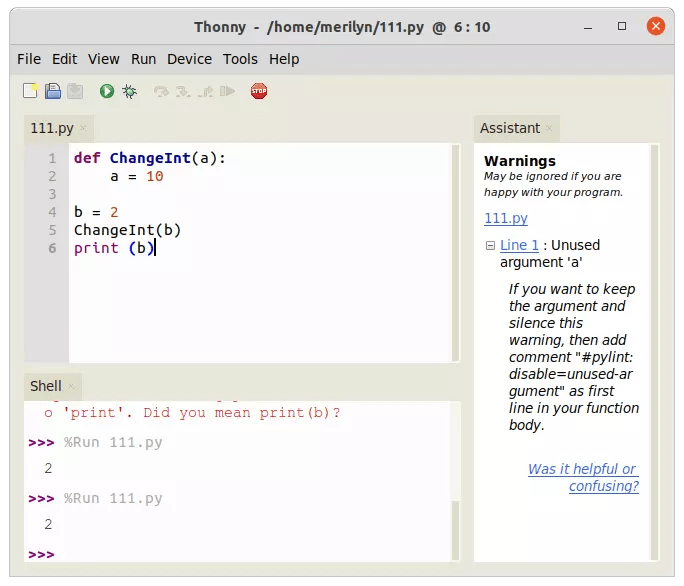Run the current script with green play button
The image size is (684, 586).
107,91
